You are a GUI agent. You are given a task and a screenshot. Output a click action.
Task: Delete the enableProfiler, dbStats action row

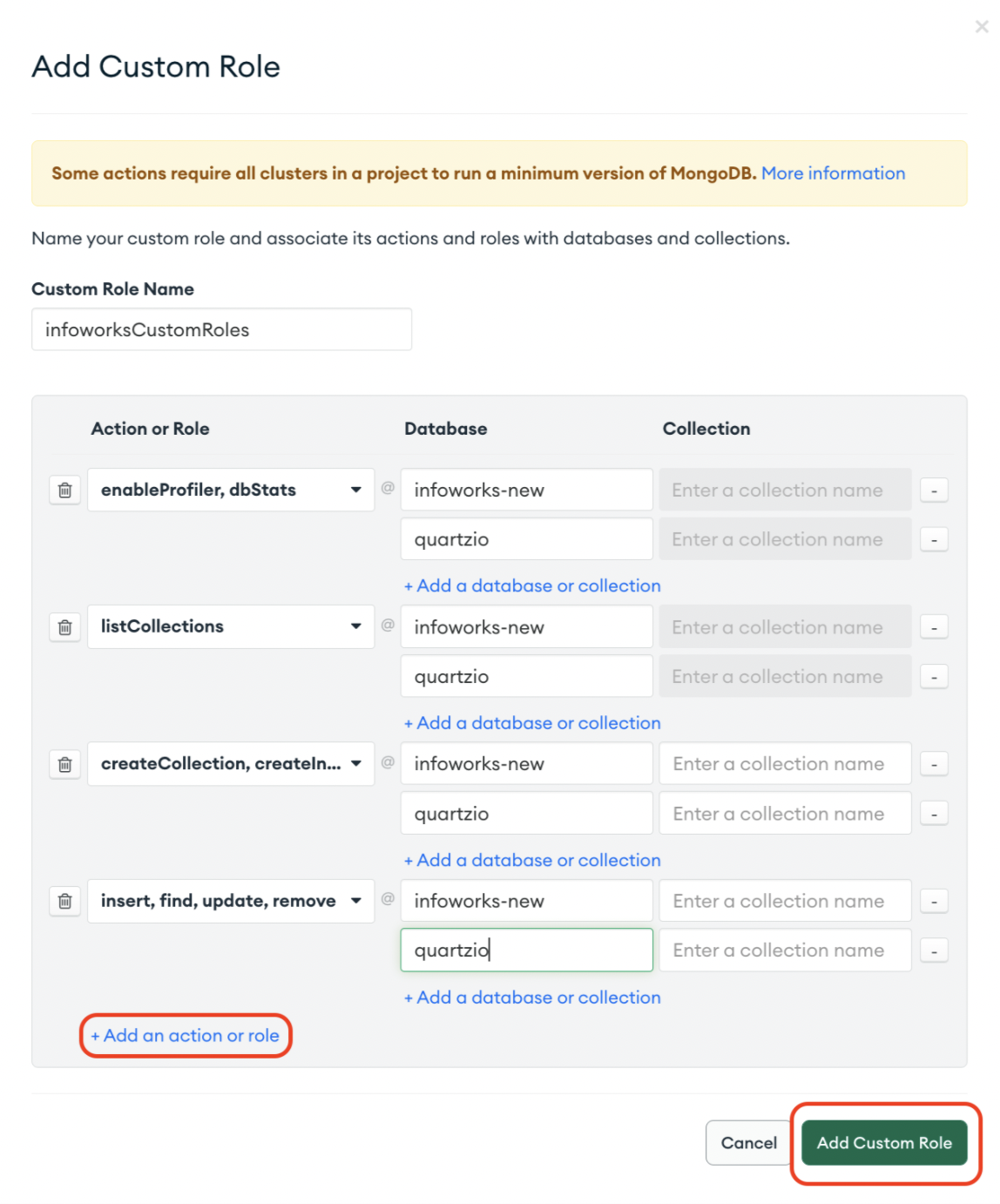65,490
